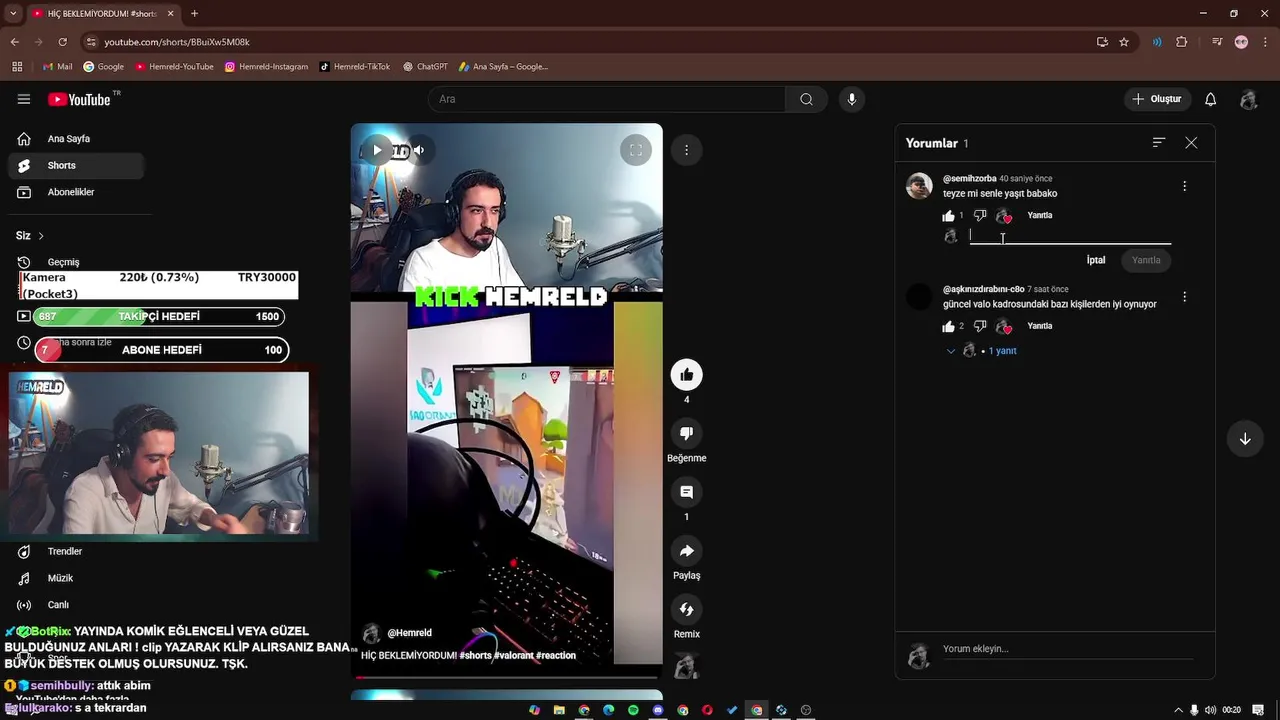Open the Chrome extensions puzzle icon
The width and height of the screenshot is (1280, 720).
[1182, 42]
